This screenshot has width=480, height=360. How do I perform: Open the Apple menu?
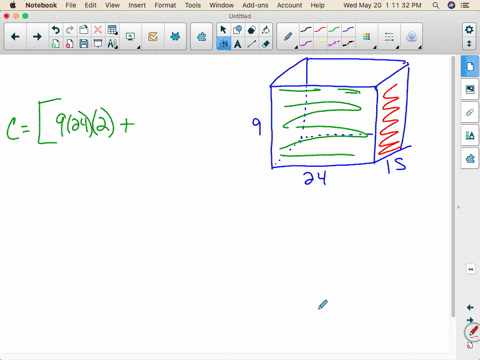pyautogui.click(x=13, y=5)
